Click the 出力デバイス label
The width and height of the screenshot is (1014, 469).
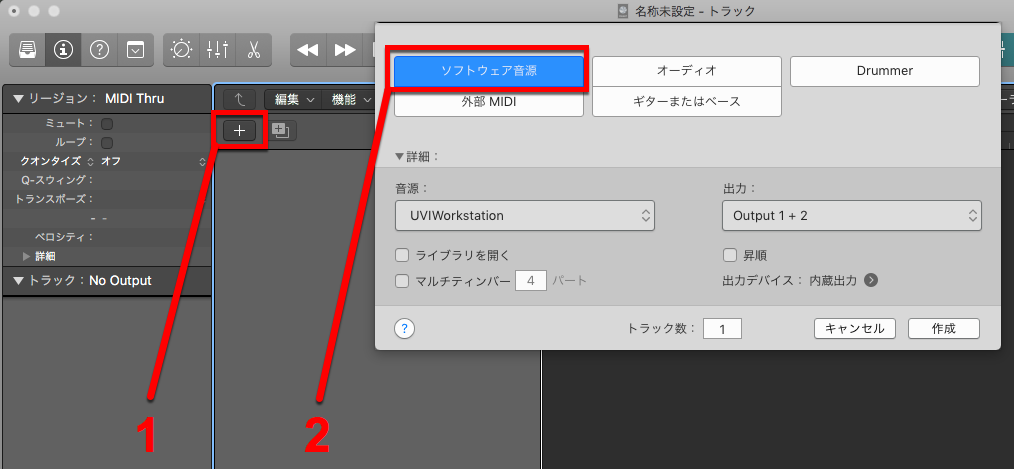coord(763,281)
